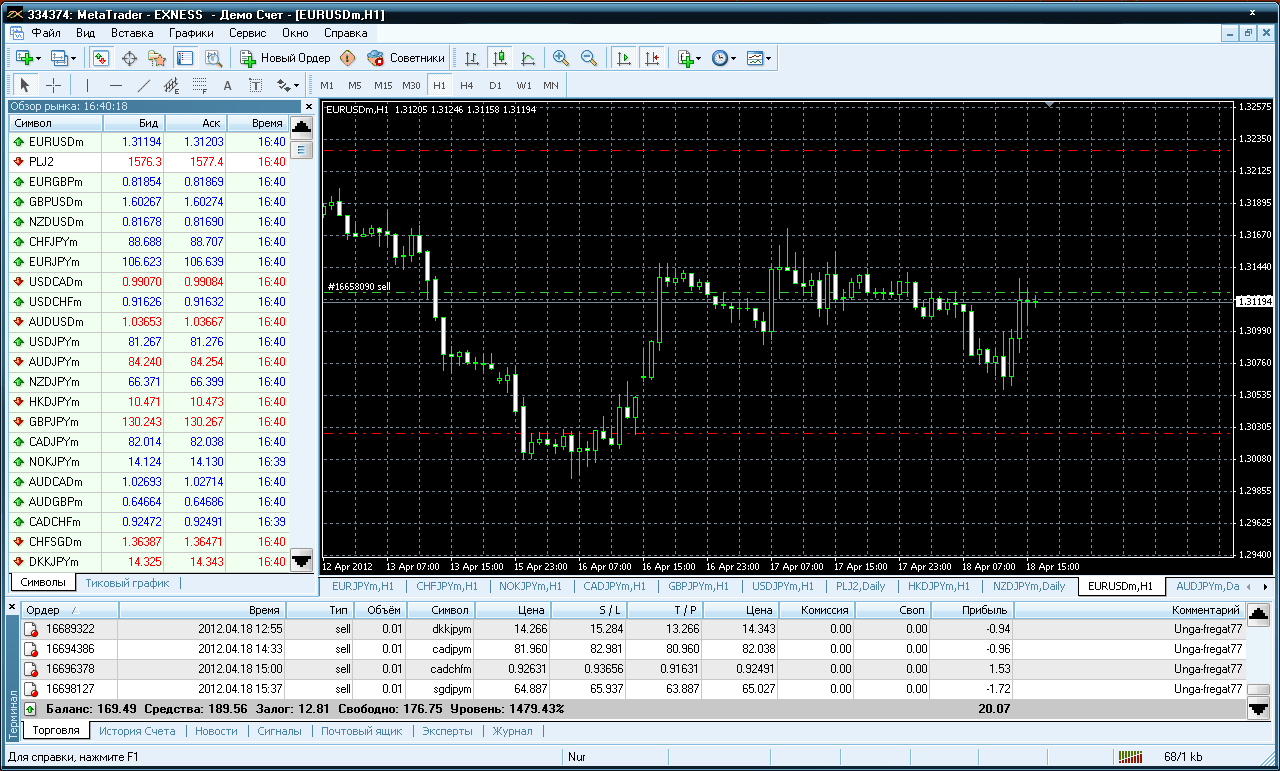Select the text A tool
Screen dimensions: 1280x771
click(x=227, y=85)
